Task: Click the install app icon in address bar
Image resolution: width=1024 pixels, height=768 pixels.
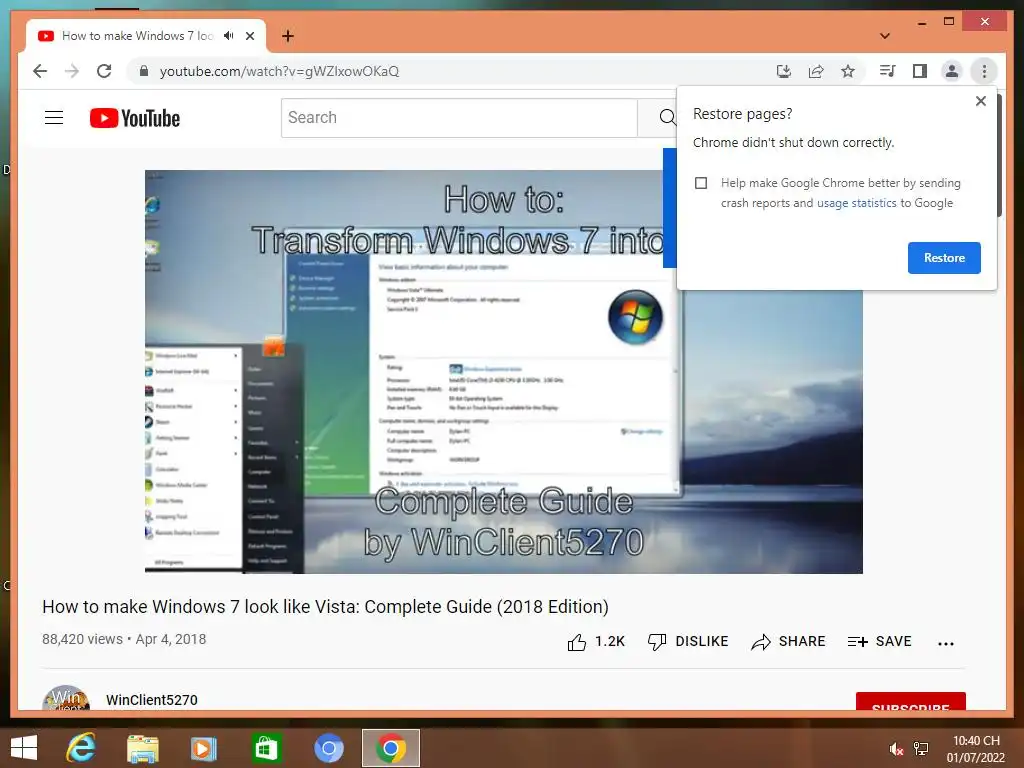Action: [x=784, y=71]
